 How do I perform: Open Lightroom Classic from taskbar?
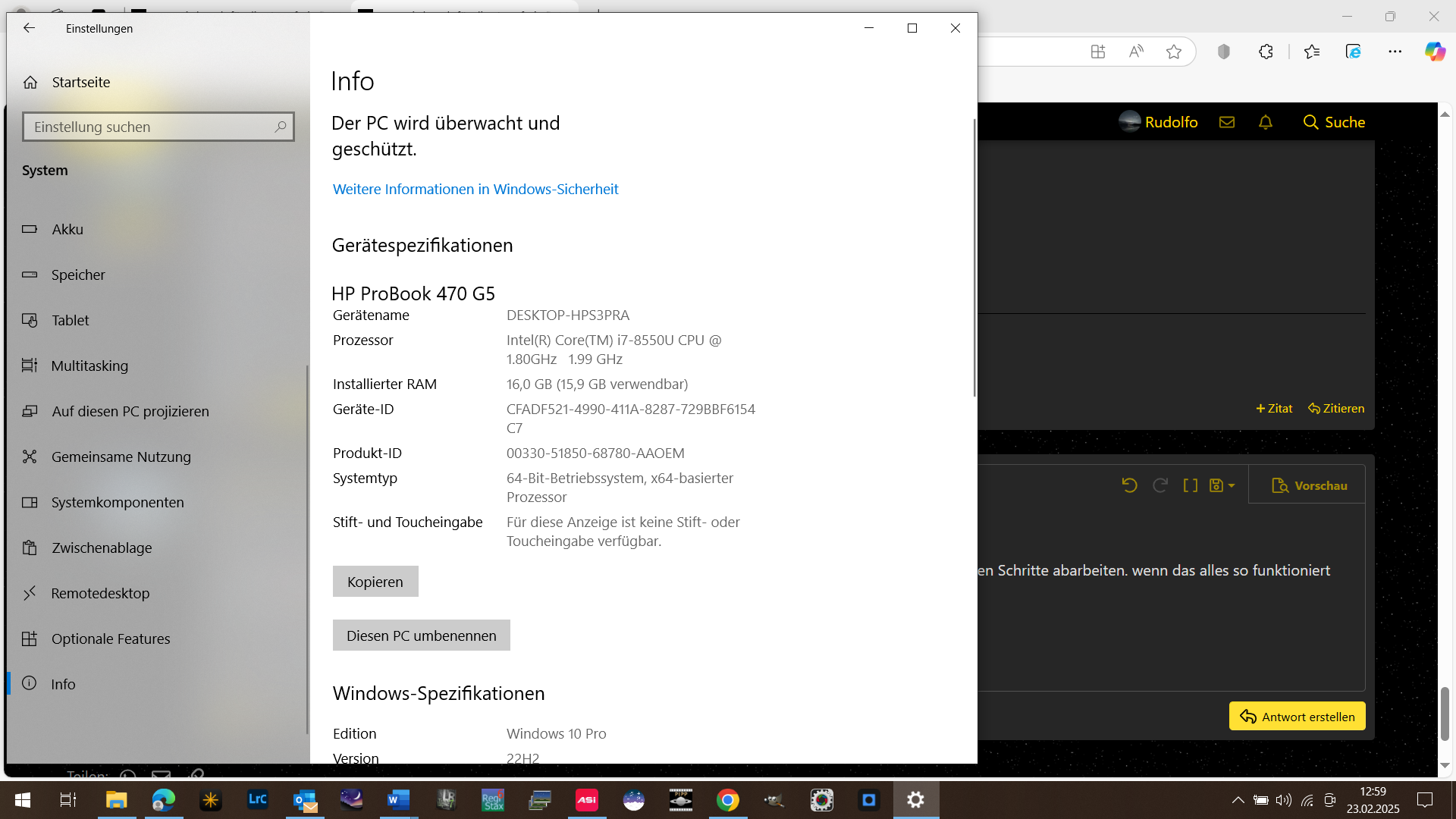tap(258, 800)
